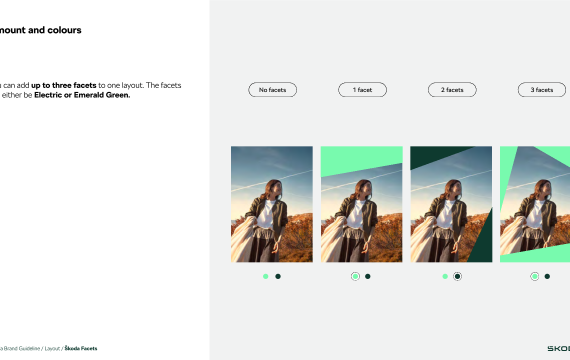Select Emerald Green dot under 1 facet image
Viewport: 570px width, 360px height.
click(368, 276)
